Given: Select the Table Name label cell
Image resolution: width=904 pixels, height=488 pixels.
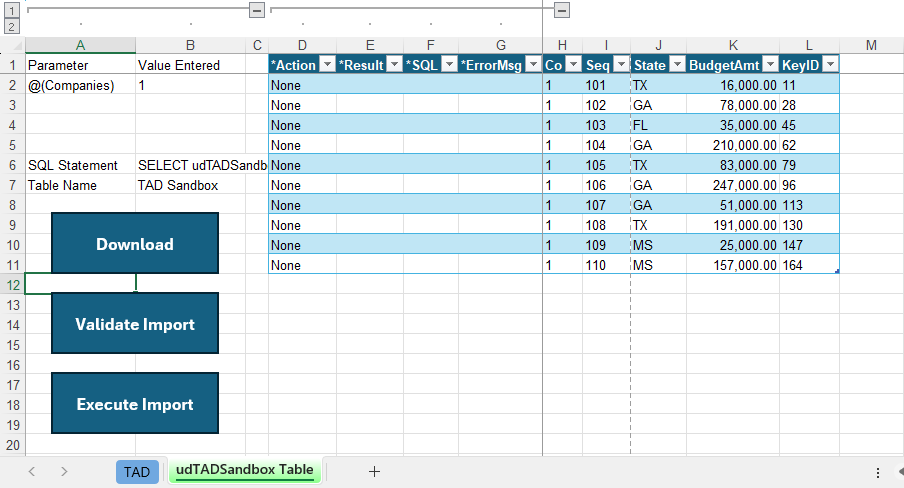Looking at the screenshot, I should [81, 185].
